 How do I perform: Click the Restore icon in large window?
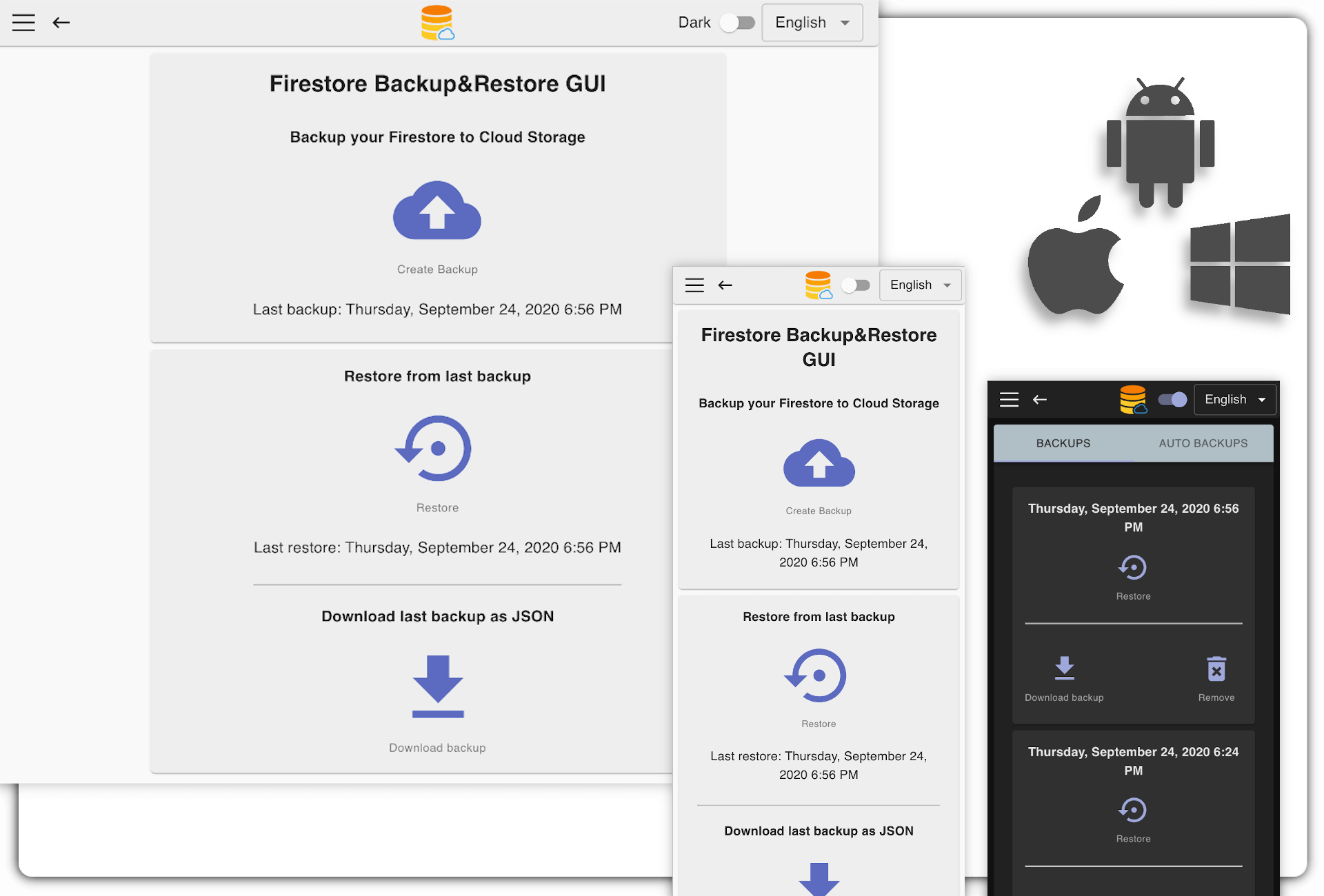point(436,449)
